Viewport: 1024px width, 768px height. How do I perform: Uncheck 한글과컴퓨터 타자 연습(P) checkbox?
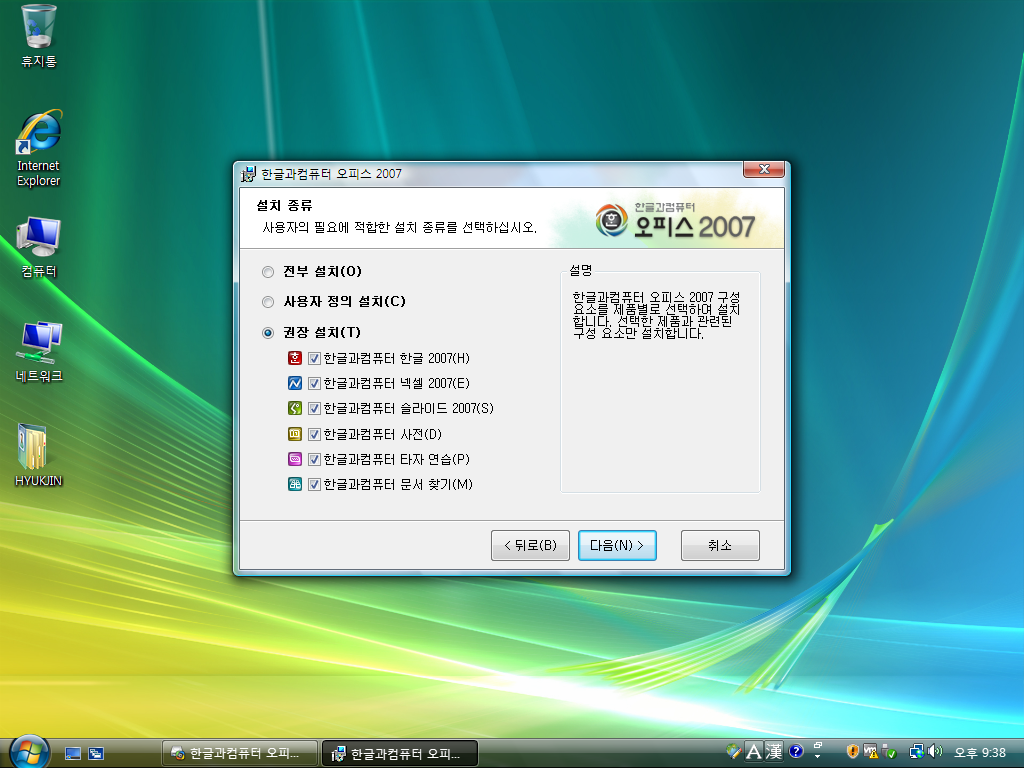[x=314, y=460]
